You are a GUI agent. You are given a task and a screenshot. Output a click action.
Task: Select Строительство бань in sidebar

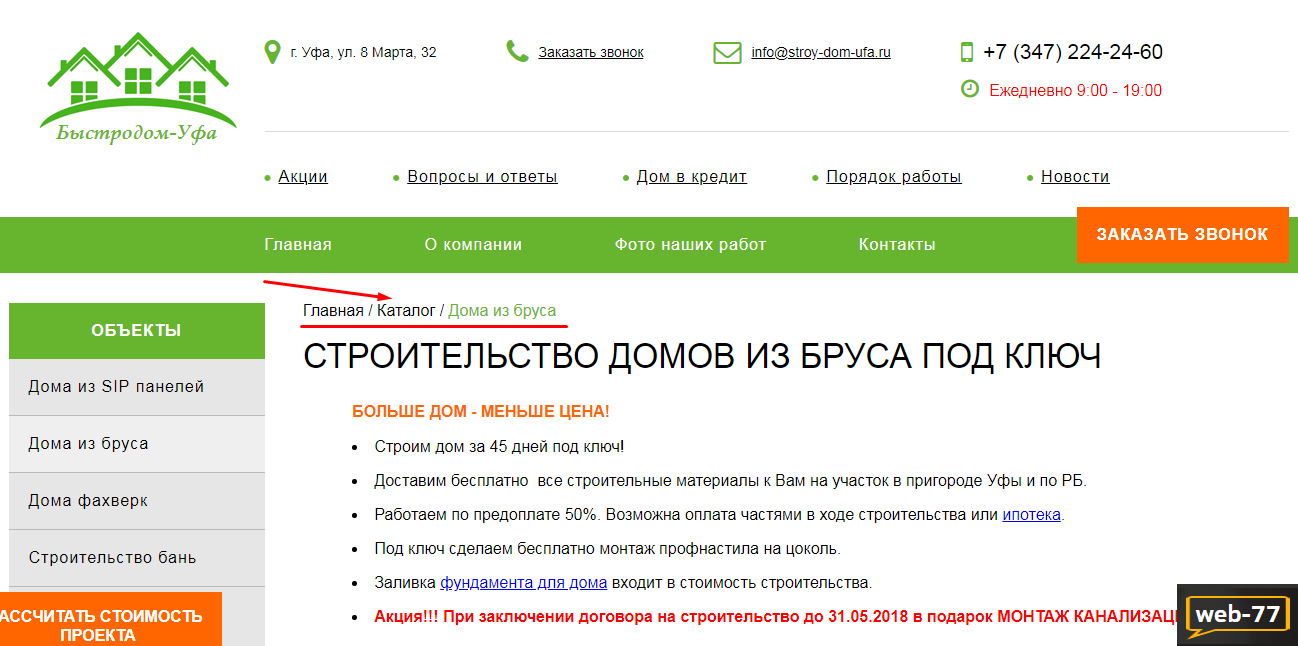click(137, 558)
